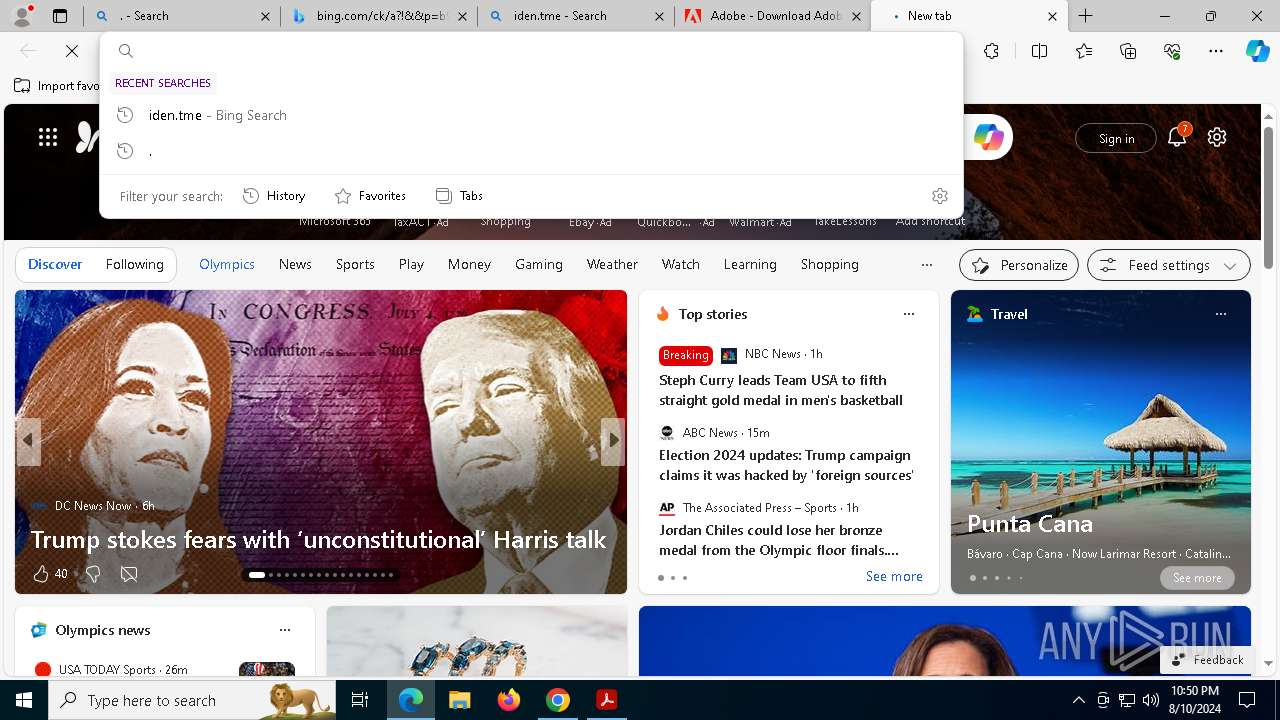Click the Sign in button

coord(1116,138)
